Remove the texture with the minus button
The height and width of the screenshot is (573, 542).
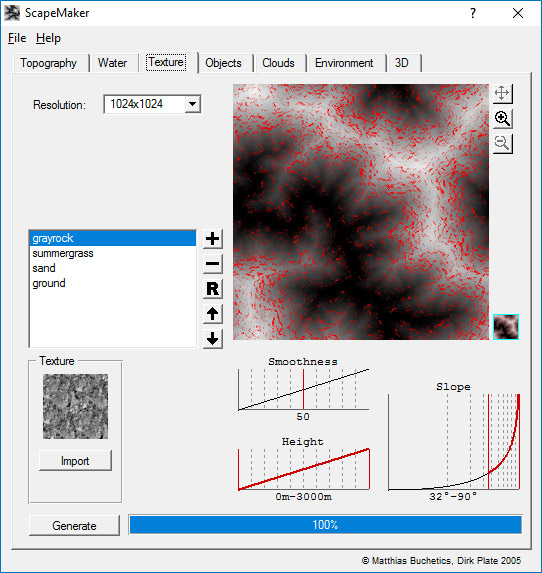(212, 264)
